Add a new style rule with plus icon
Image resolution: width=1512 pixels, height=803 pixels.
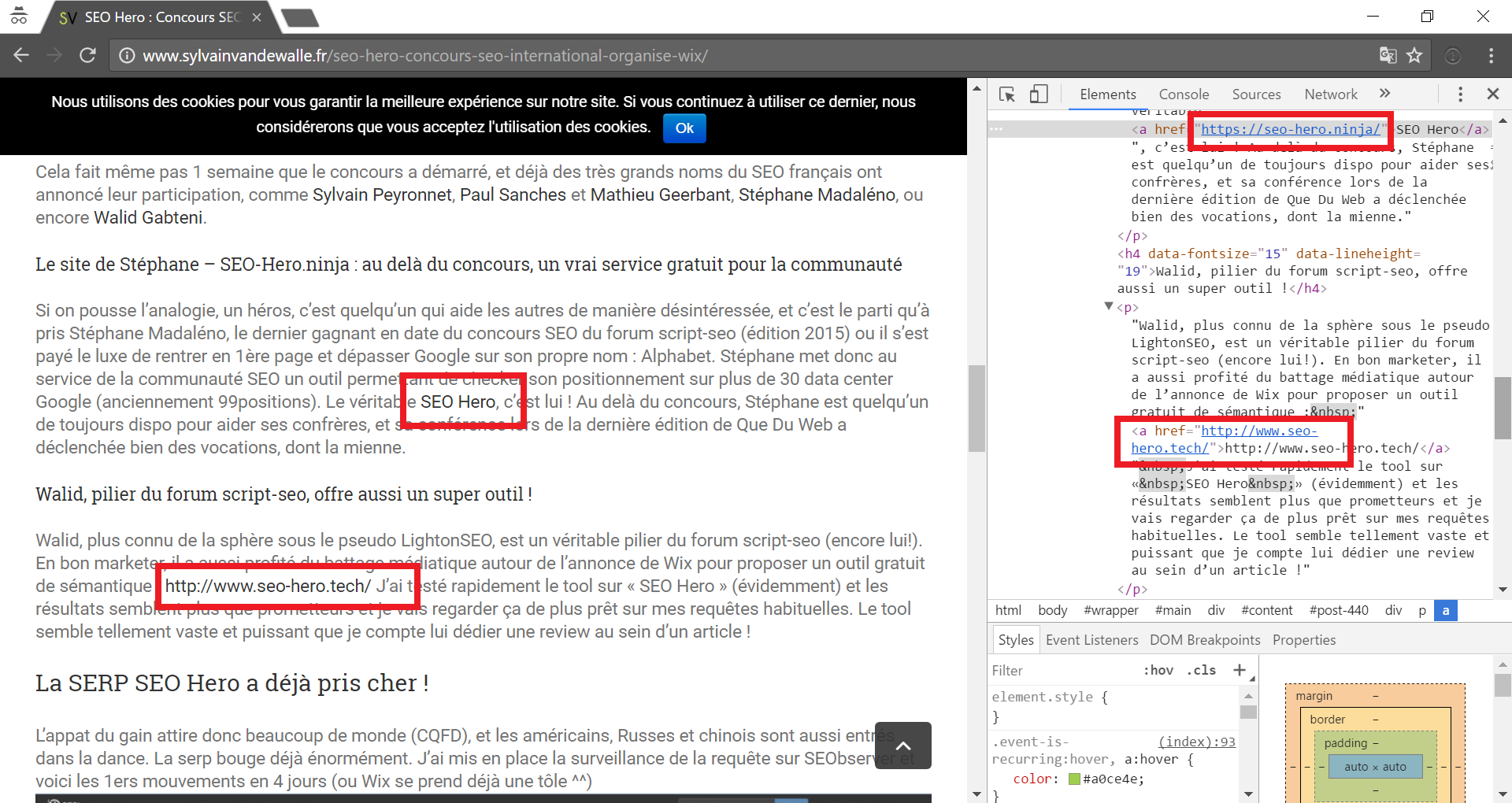(1240, 670)
